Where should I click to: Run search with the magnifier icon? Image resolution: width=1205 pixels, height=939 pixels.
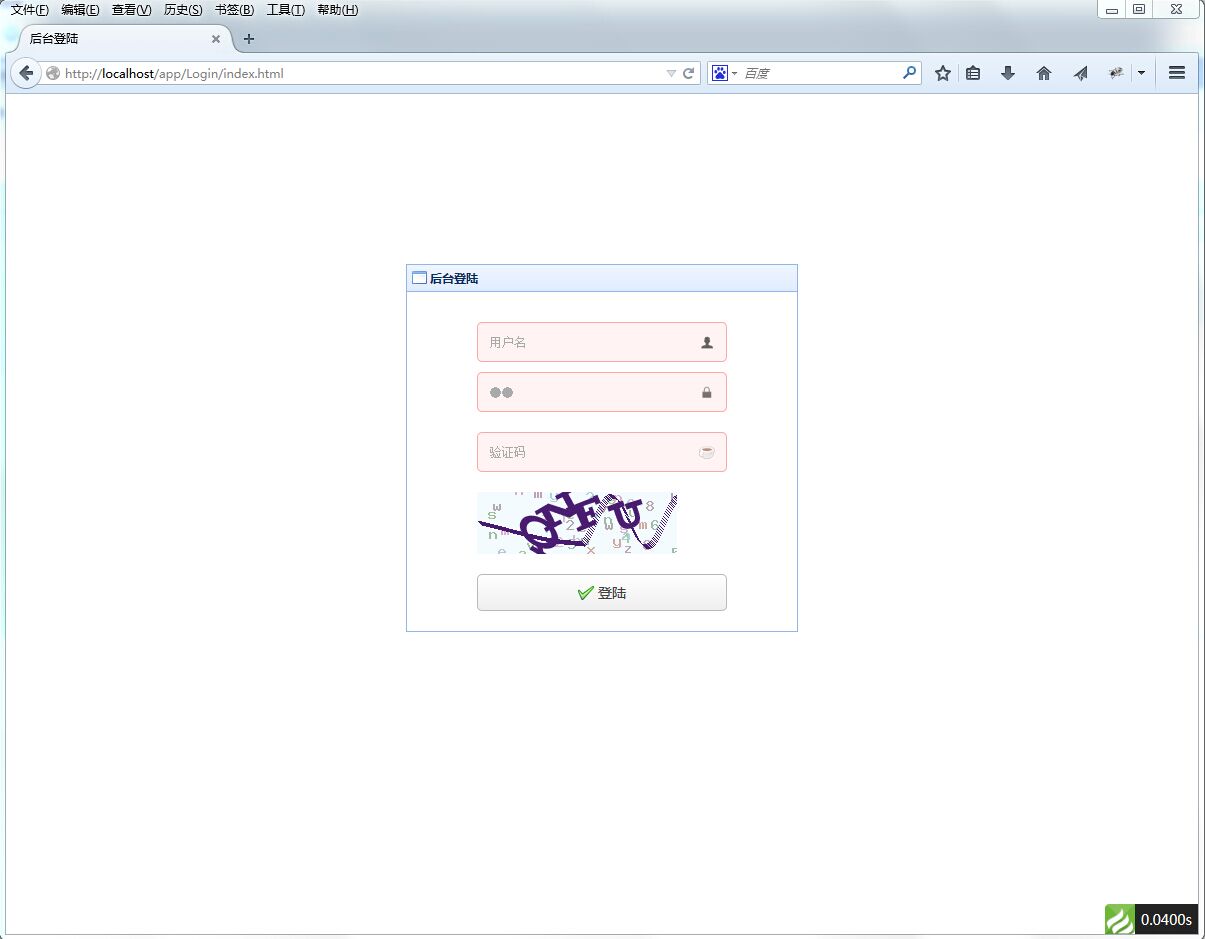point(909,73)
